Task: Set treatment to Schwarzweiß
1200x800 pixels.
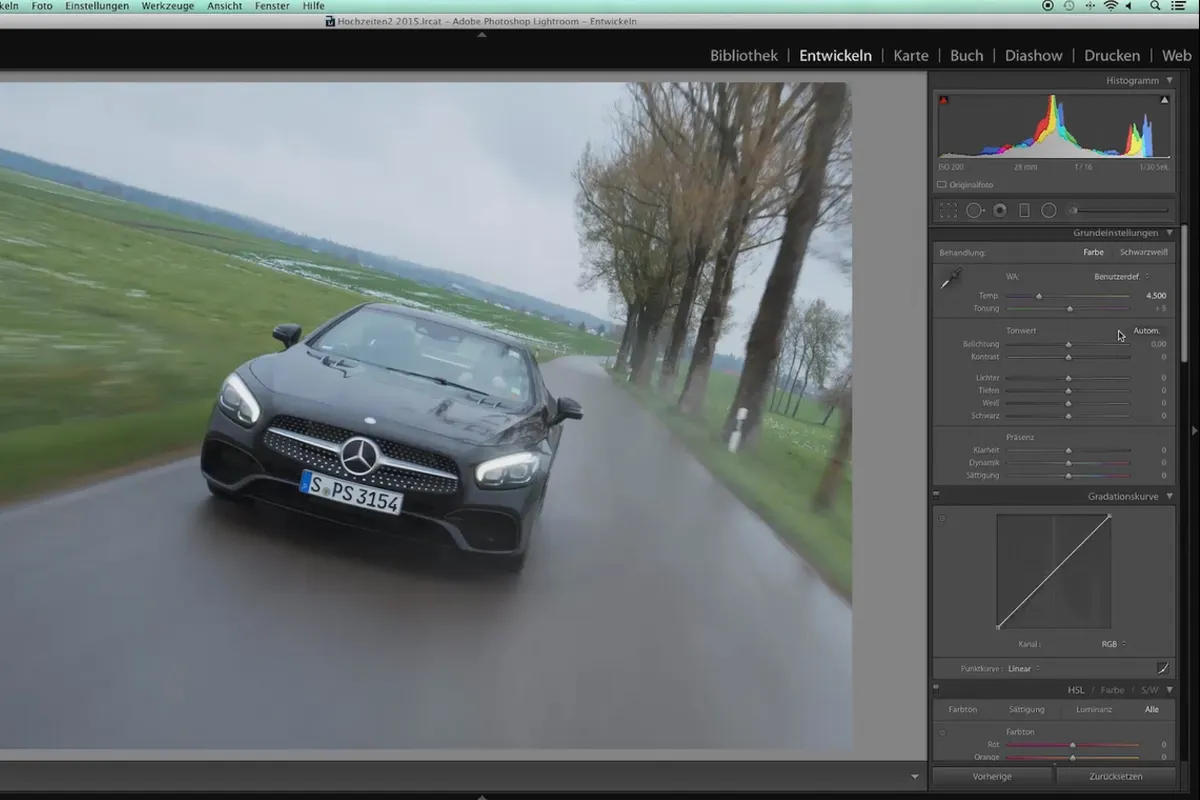Action: (x=1143, y=252)
